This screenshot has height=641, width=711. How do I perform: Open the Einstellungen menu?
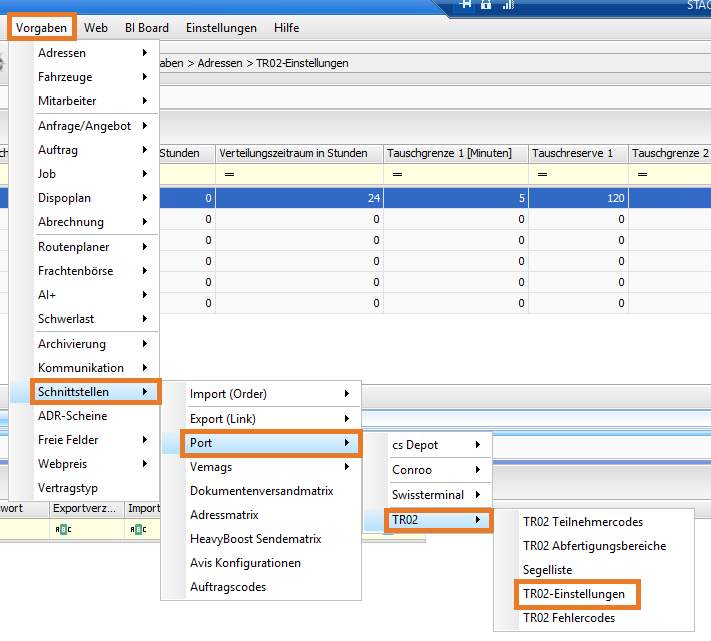coord(221,28)
